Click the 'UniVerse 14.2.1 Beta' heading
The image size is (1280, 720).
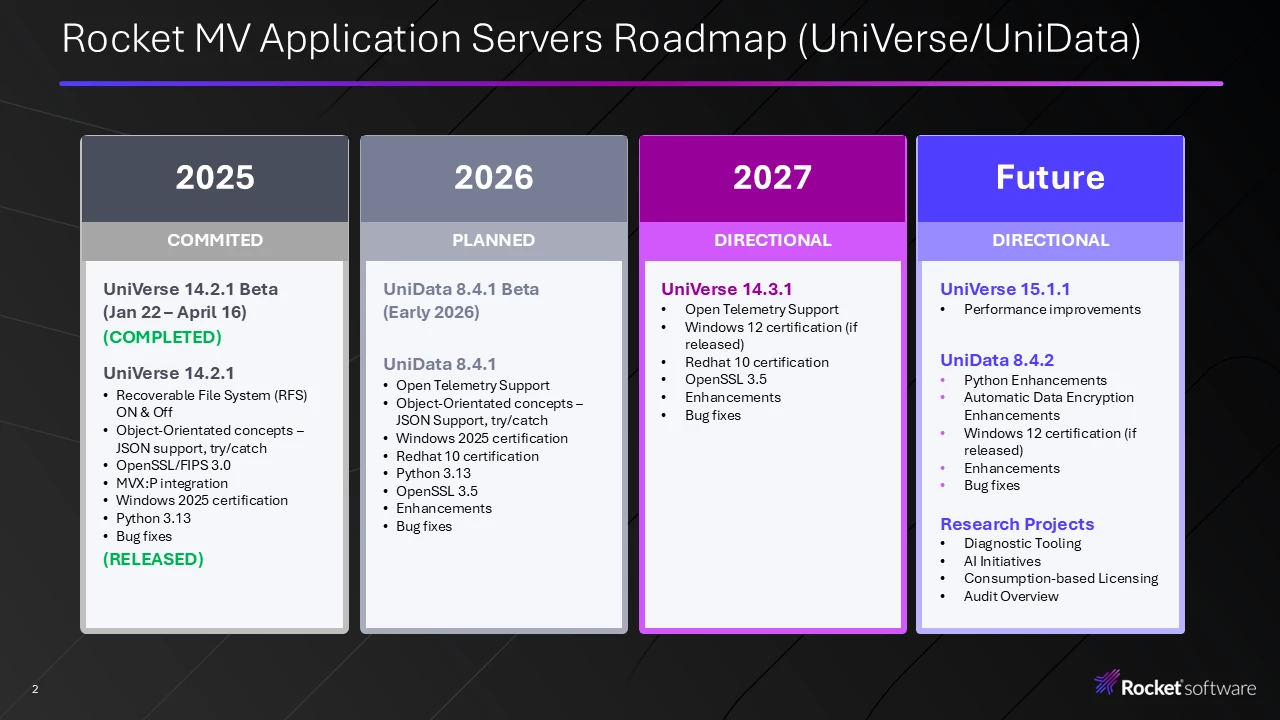191,289
